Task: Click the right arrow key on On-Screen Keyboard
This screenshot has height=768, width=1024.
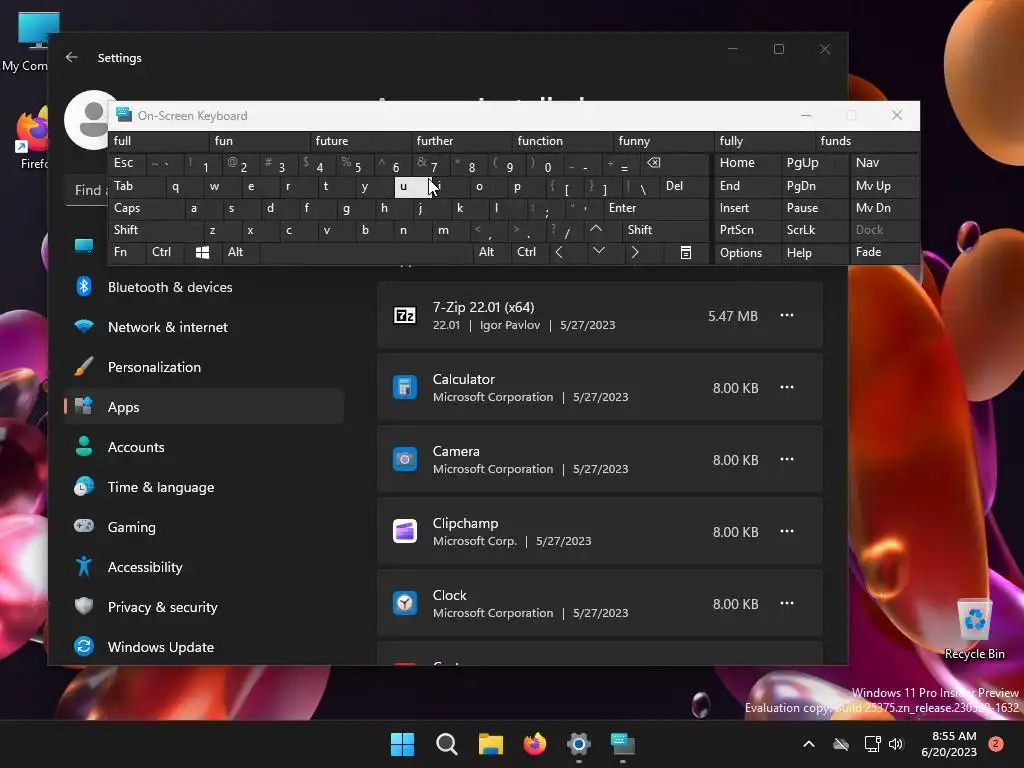Action: pos(635,253)
